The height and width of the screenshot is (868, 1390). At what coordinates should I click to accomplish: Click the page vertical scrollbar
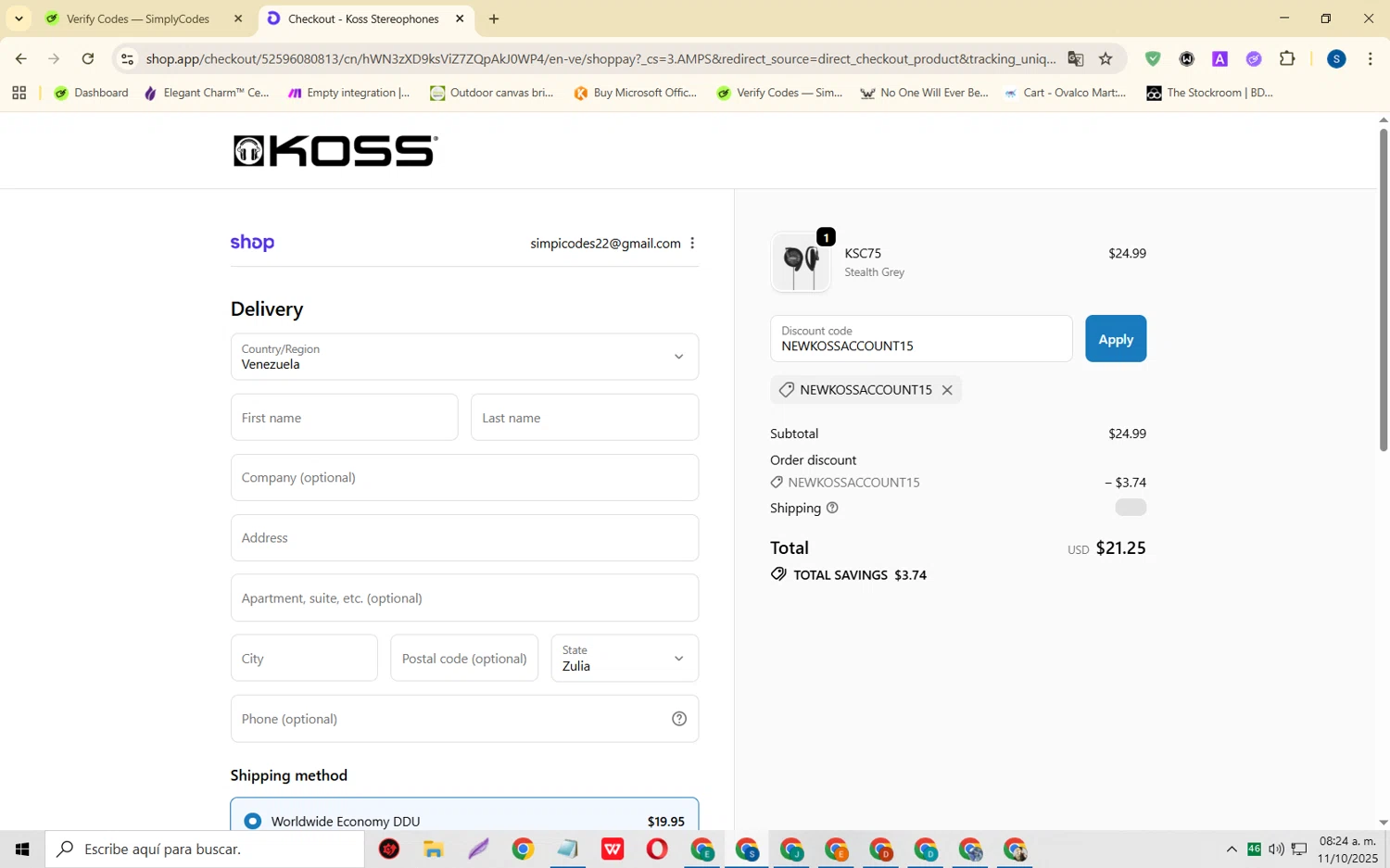click(1384, 289)
